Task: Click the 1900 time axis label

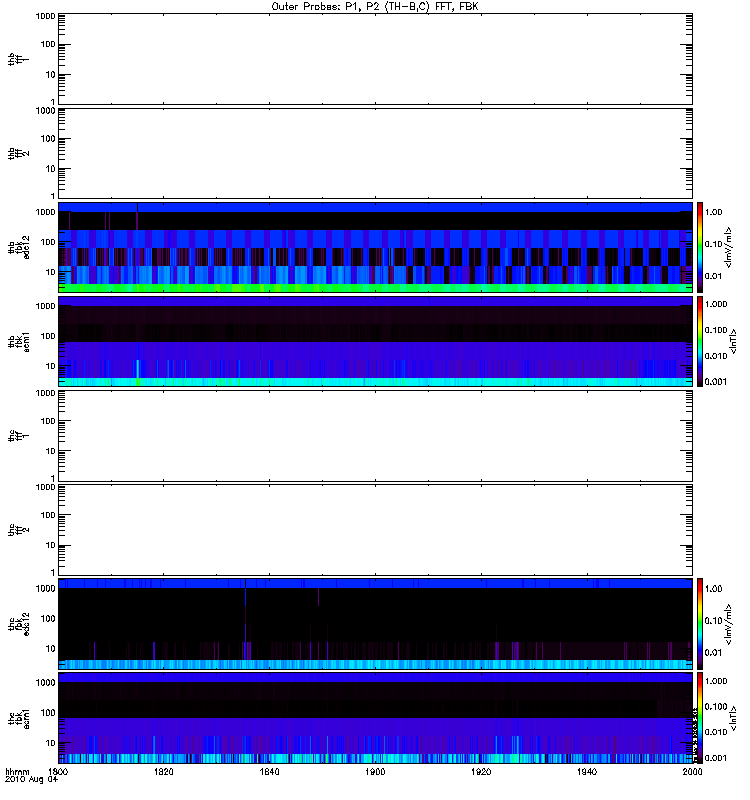Action: coord(375,771)
